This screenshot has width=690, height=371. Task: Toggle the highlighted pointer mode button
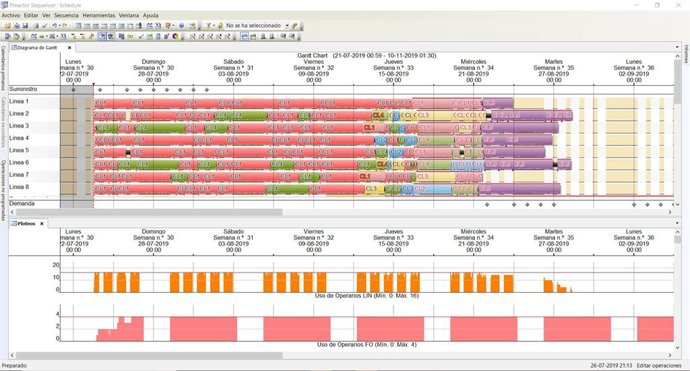(x=102, y=36)
